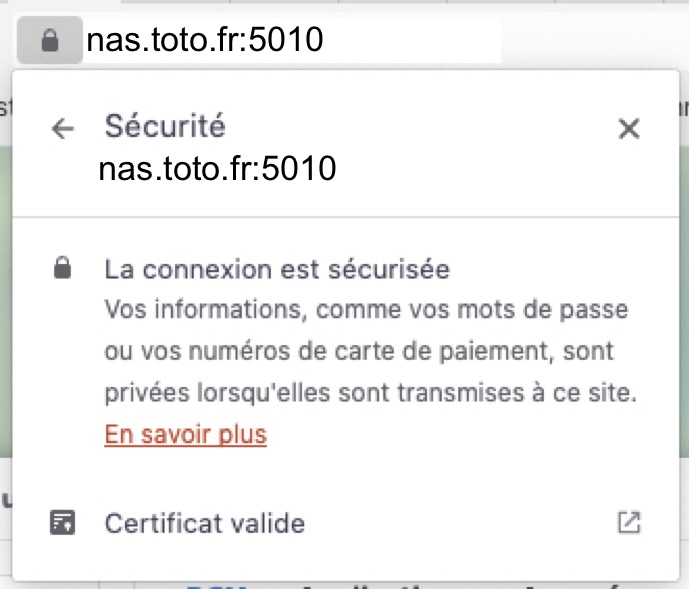Click the nas.toto.fr:5010 domain under Sécurité
The image size is (689, 589).
click(217, 168)
